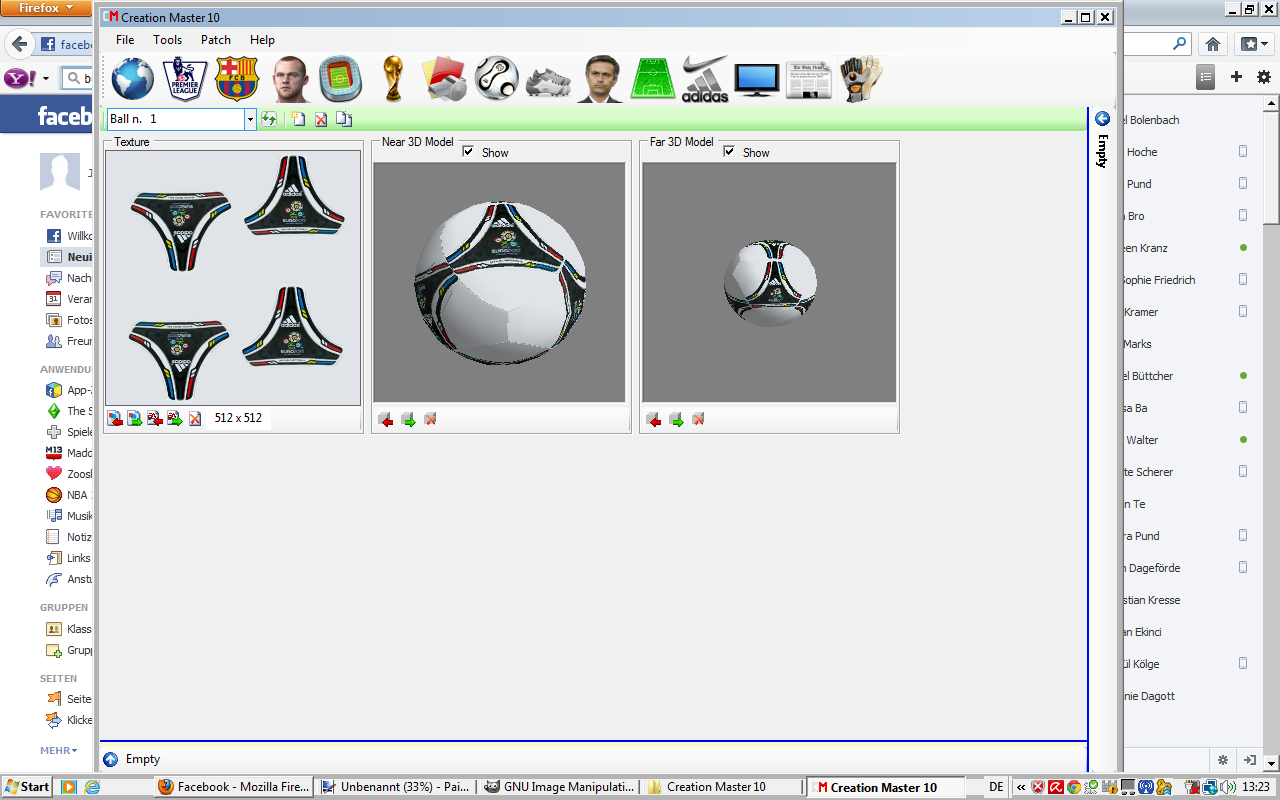This screenshot has width=1280, height=800.
Task: Click the red X remove texture icon
Action: pos(195,418)
